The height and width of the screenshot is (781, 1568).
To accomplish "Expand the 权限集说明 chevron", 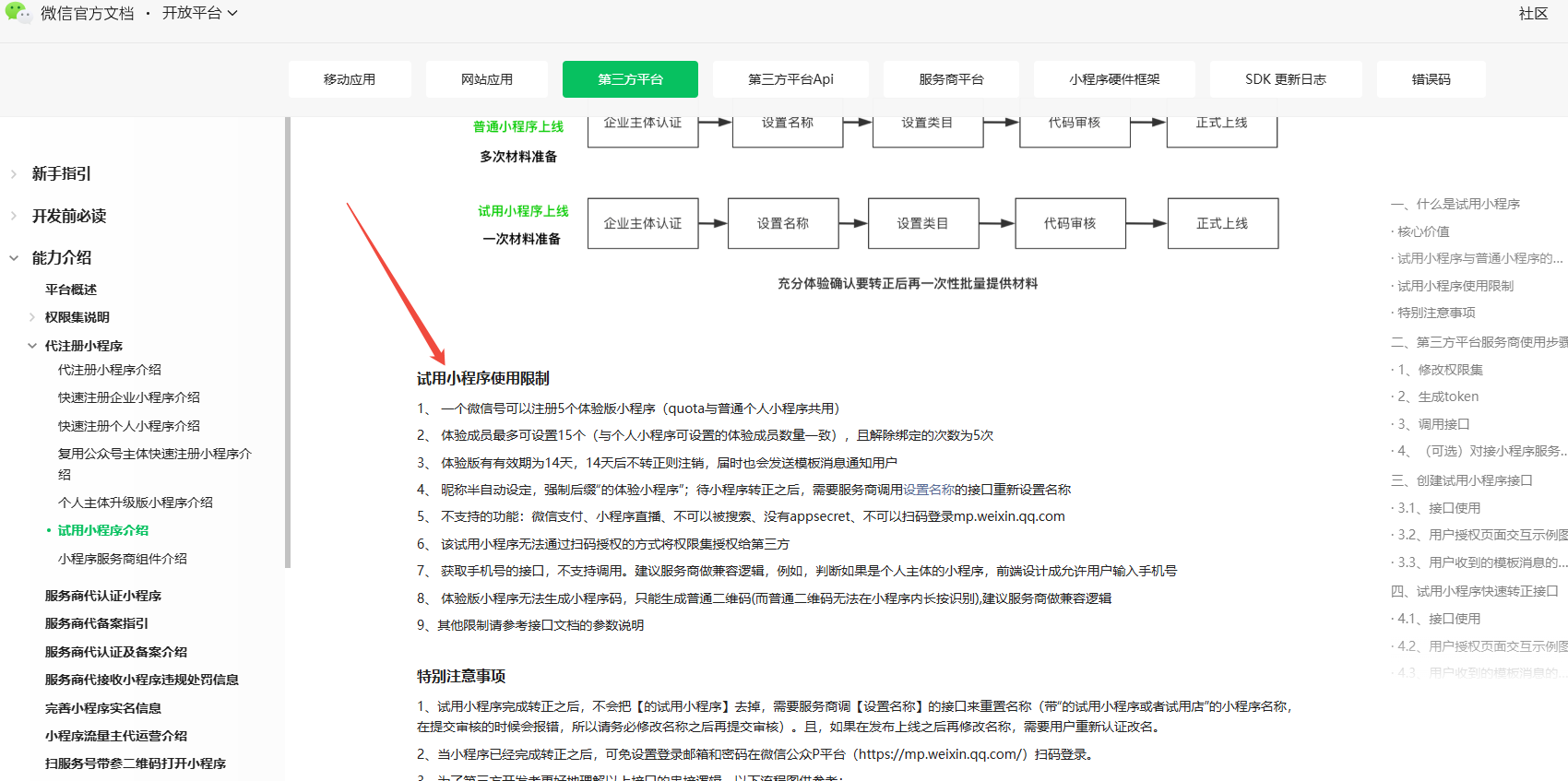I will coord(32,317).
